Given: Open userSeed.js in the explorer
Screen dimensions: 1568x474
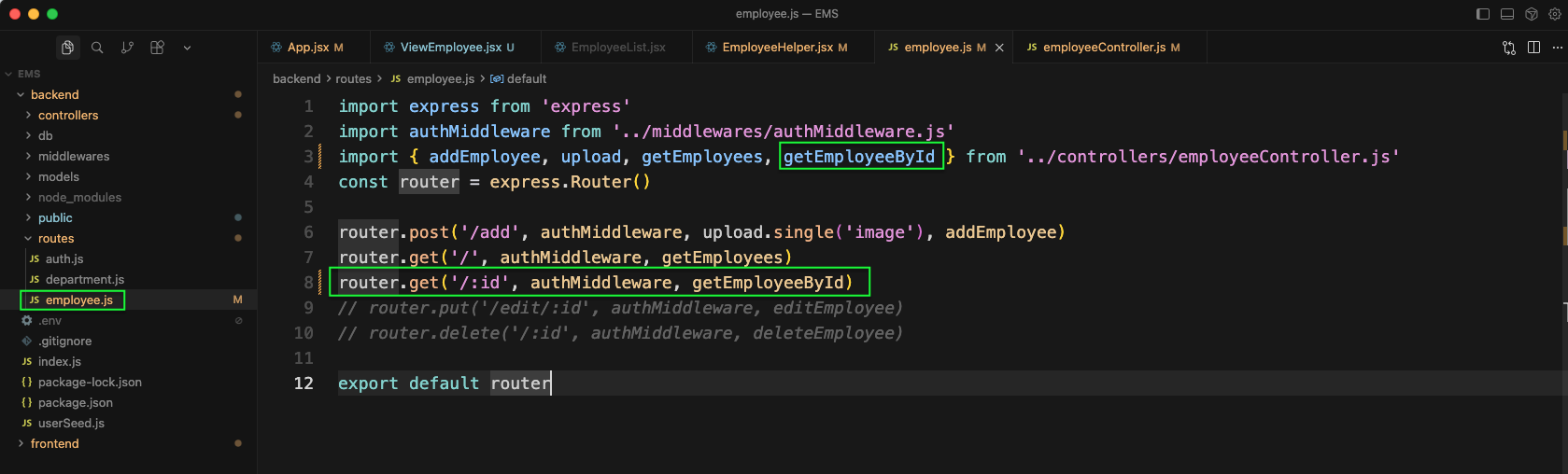Looking at the screenshot, I should click(71, 424).
